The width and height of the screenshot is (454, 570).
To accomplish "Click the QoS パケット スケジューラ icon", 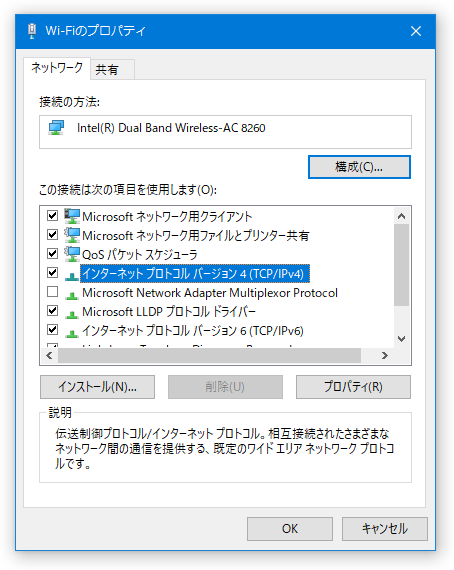I will point(72,254).
